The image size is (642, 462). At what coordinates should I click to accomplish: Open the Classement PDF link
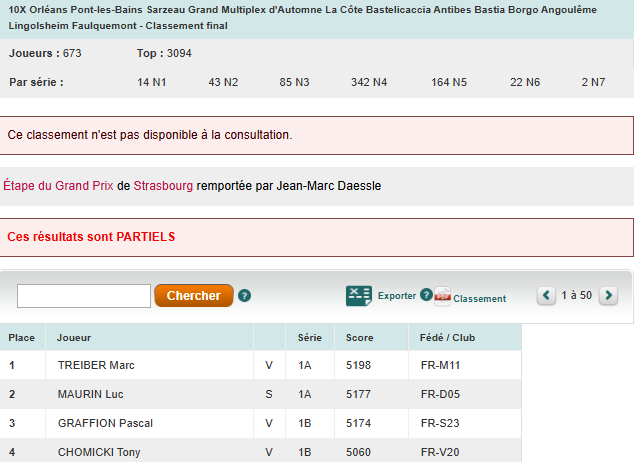tap(479, 298)
